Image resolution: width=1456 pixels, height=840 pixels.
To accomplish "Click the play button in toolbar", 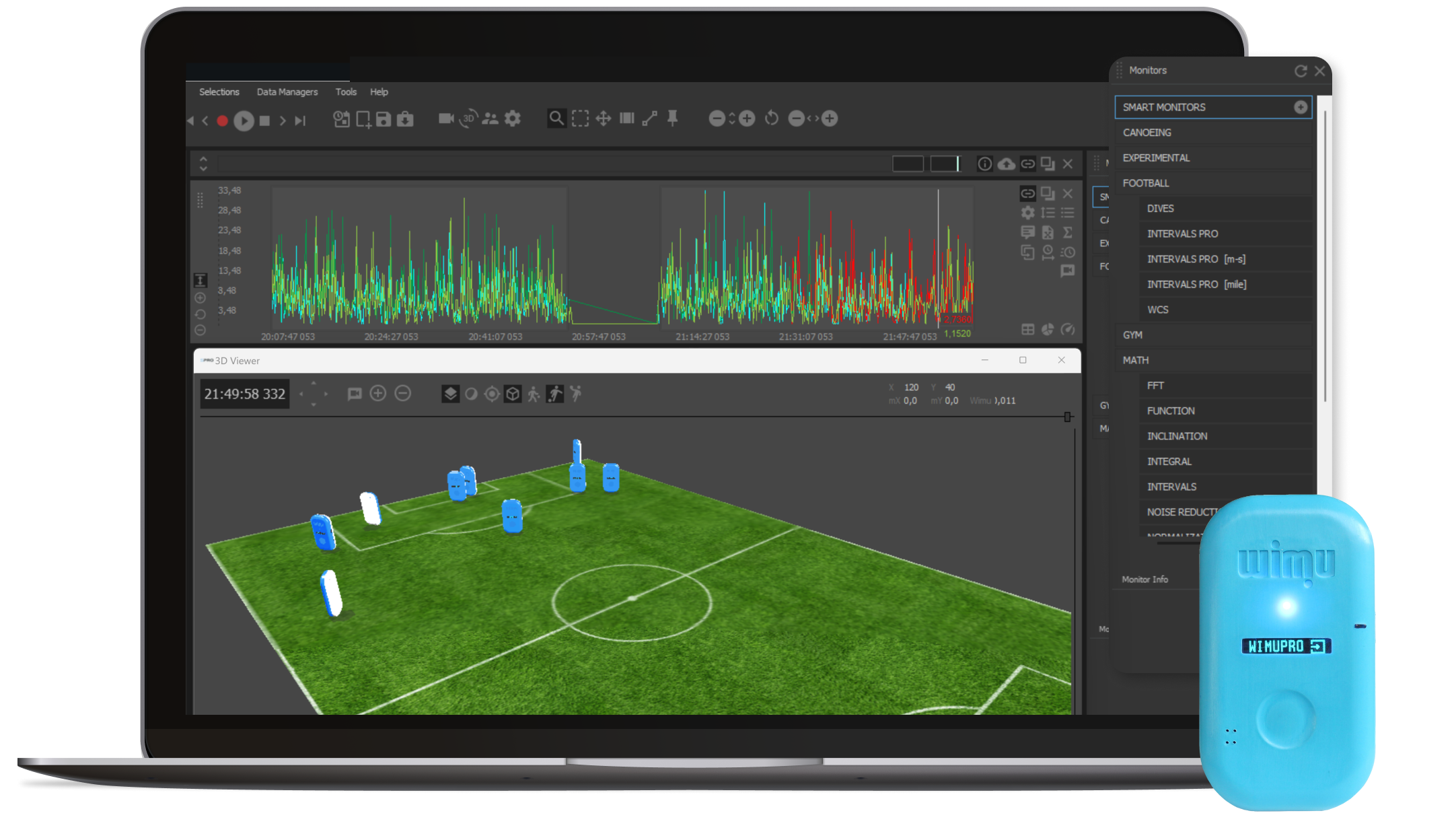I will [x=244, y=120].
